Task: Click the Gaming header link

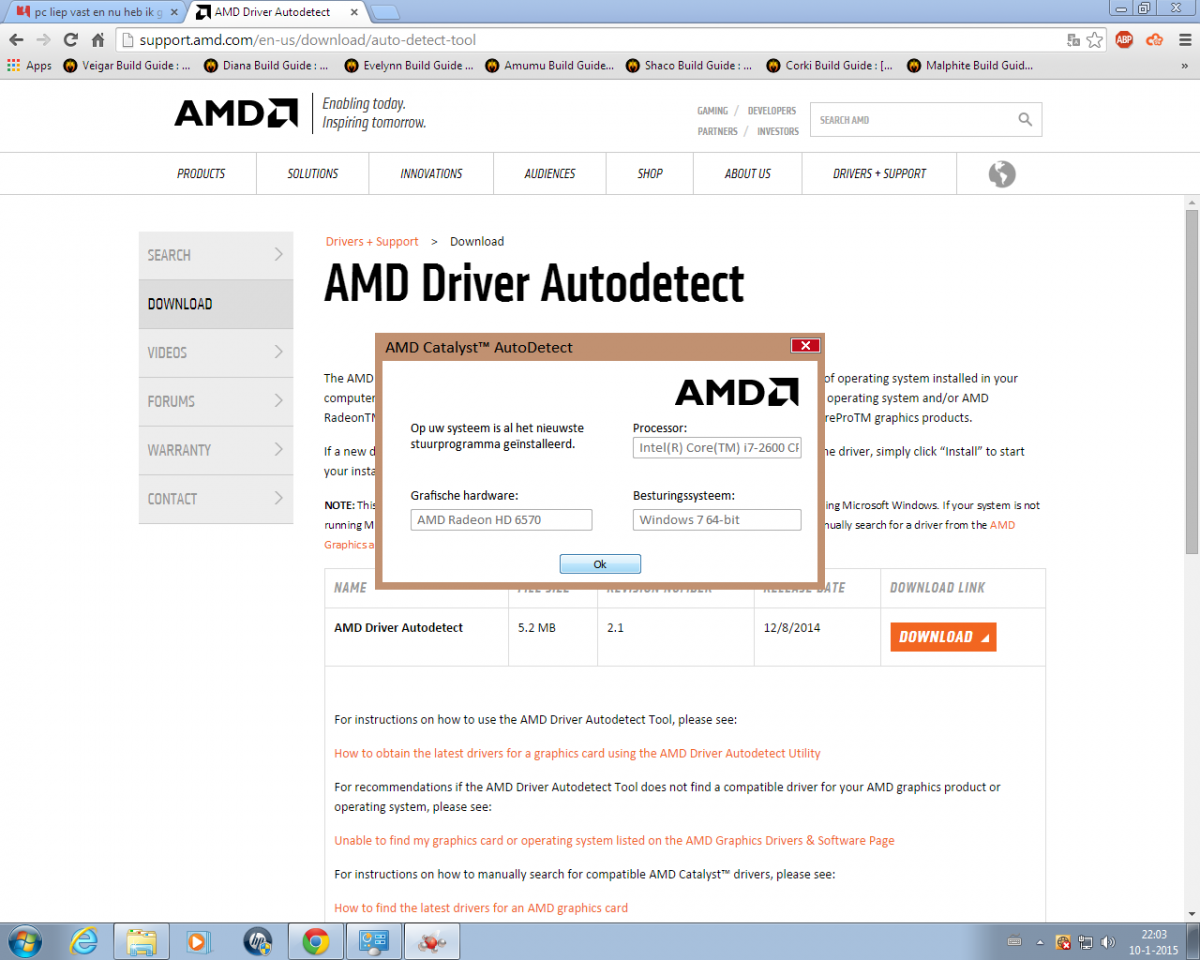Action: (712, 111)
